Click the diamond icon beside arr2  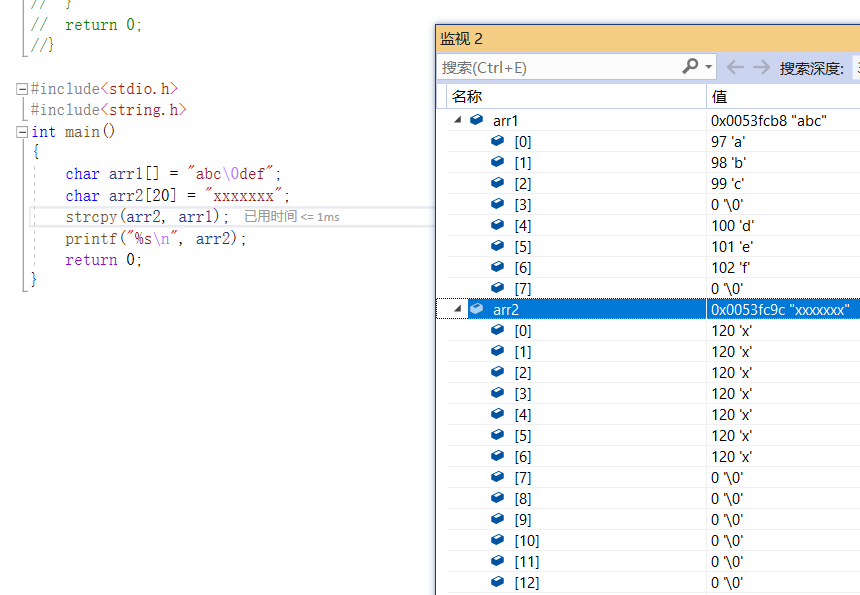476,309
